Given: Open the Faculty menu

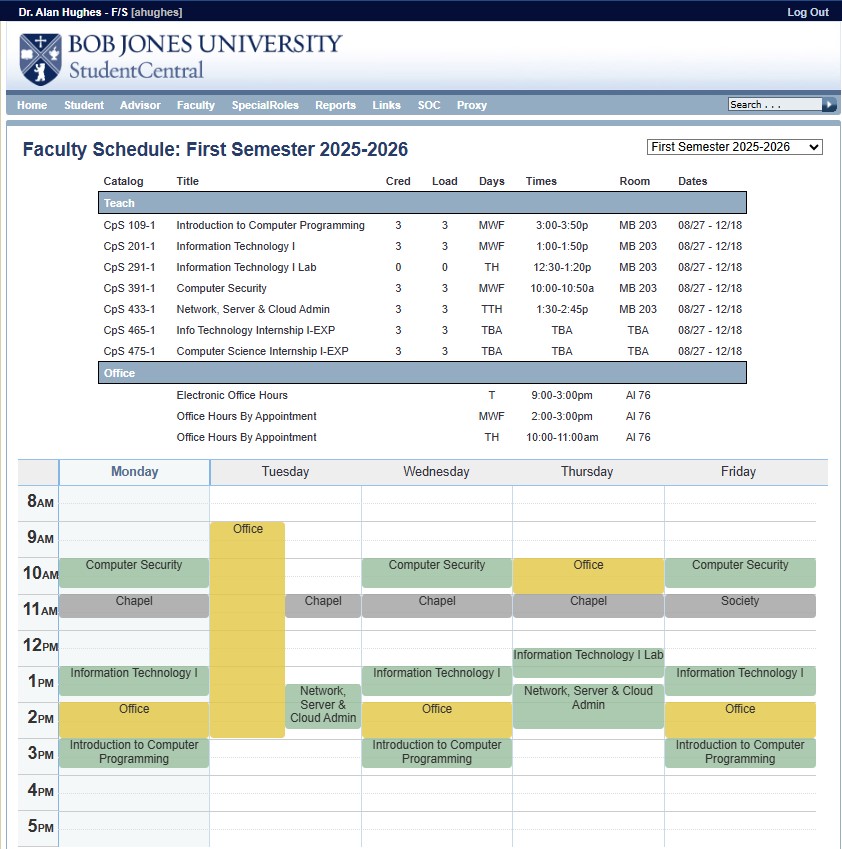Looking at the screenshot, I should tap(196, 105).
